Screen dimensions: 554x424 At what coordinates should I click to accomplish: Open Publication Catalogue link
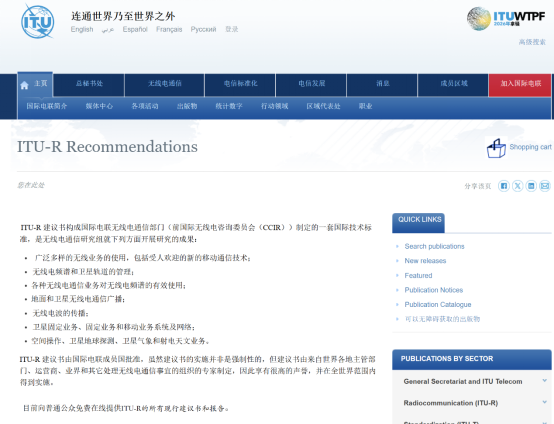tap(438, 305)
